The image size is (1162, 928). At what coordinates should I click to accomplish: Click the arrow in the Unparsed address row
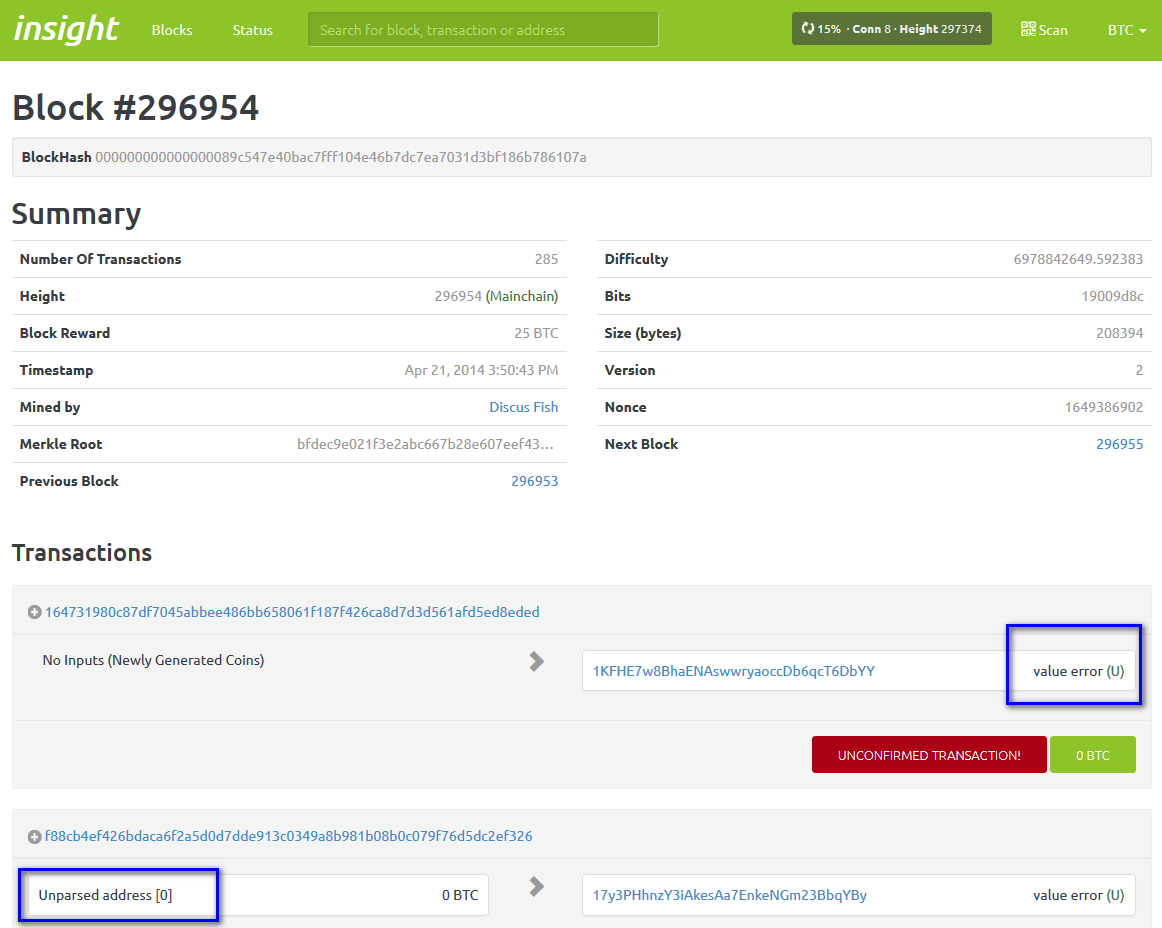click(537, 886)
